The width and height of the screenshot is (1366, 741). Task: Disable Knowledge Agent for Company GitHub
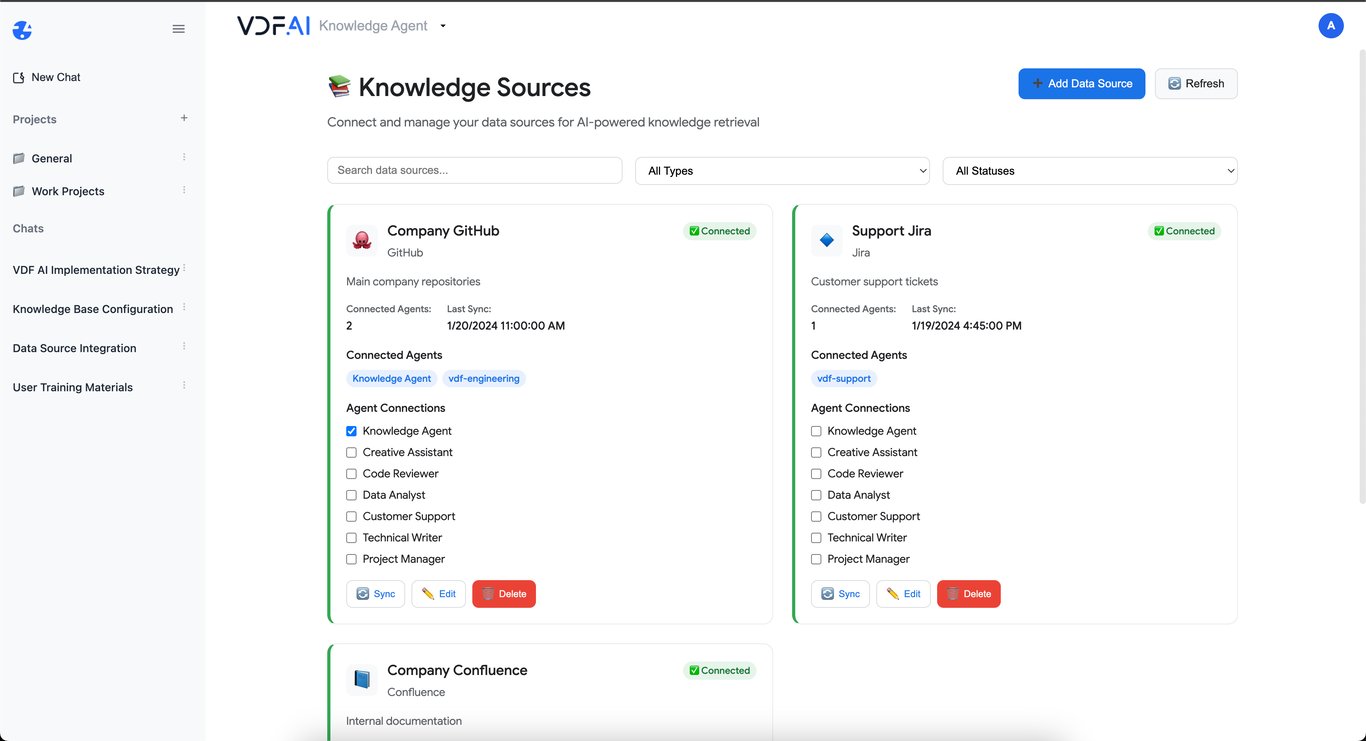(x=351, y=430)
